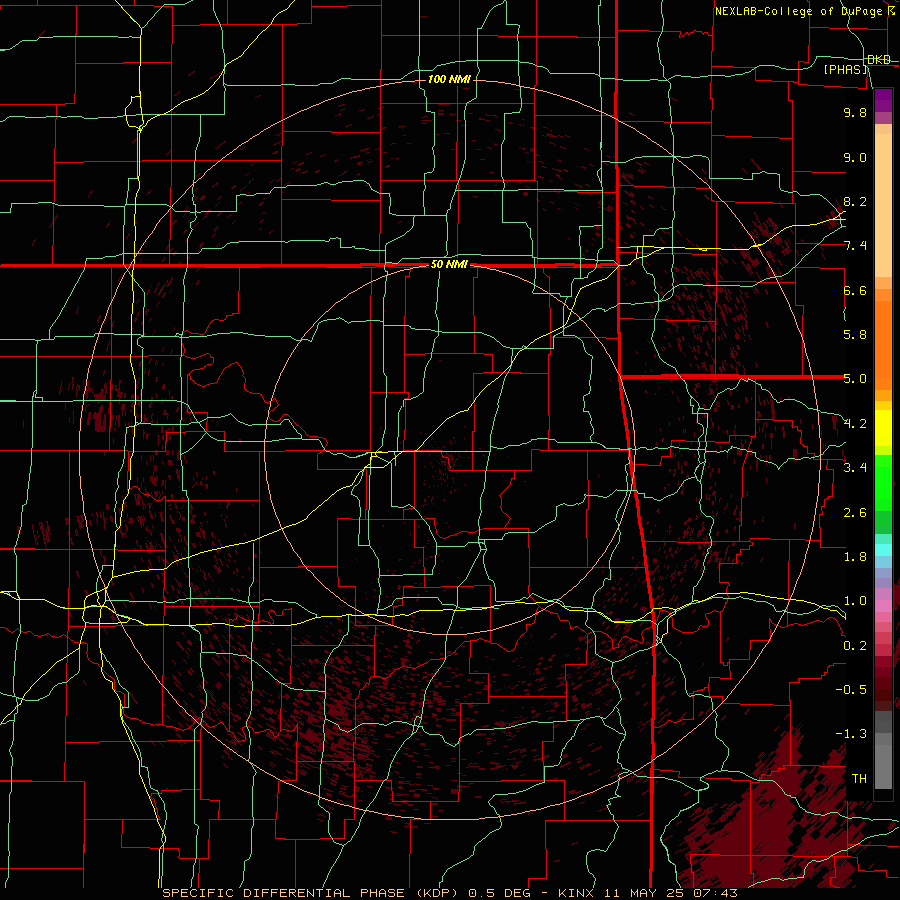Click the bright green color bar segment

(883, 483)
